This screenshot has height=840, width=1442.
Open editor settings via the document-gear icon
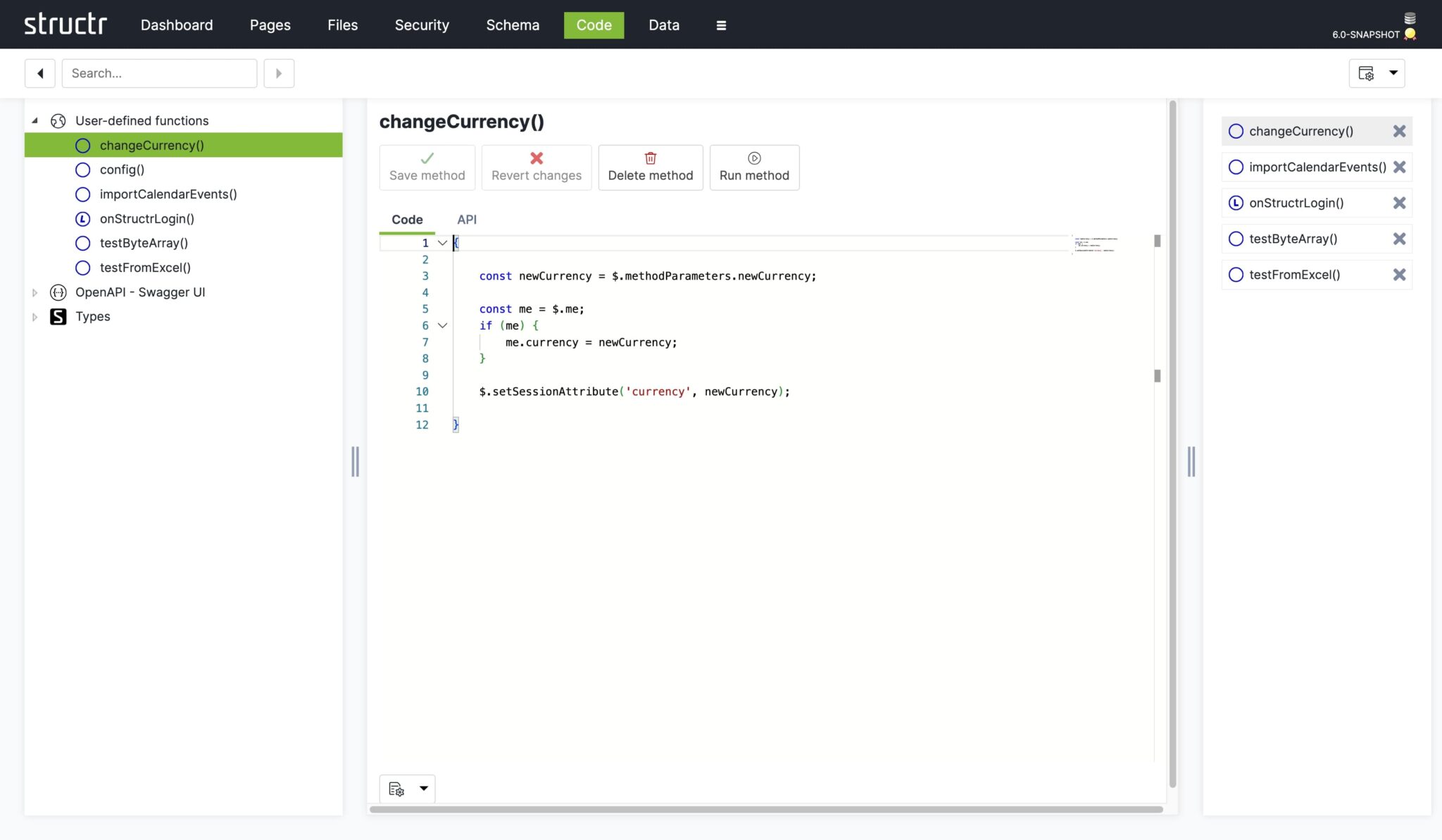[x=395, y=789]
